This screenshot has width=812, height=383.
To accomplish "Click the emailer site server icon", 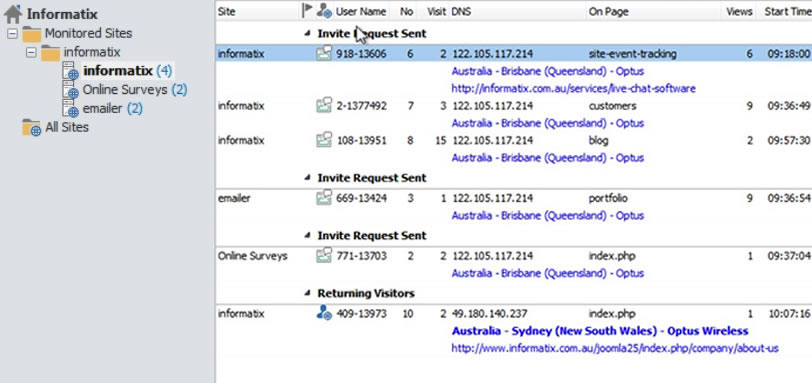I will pyautogui.click(x=70, y=108).
